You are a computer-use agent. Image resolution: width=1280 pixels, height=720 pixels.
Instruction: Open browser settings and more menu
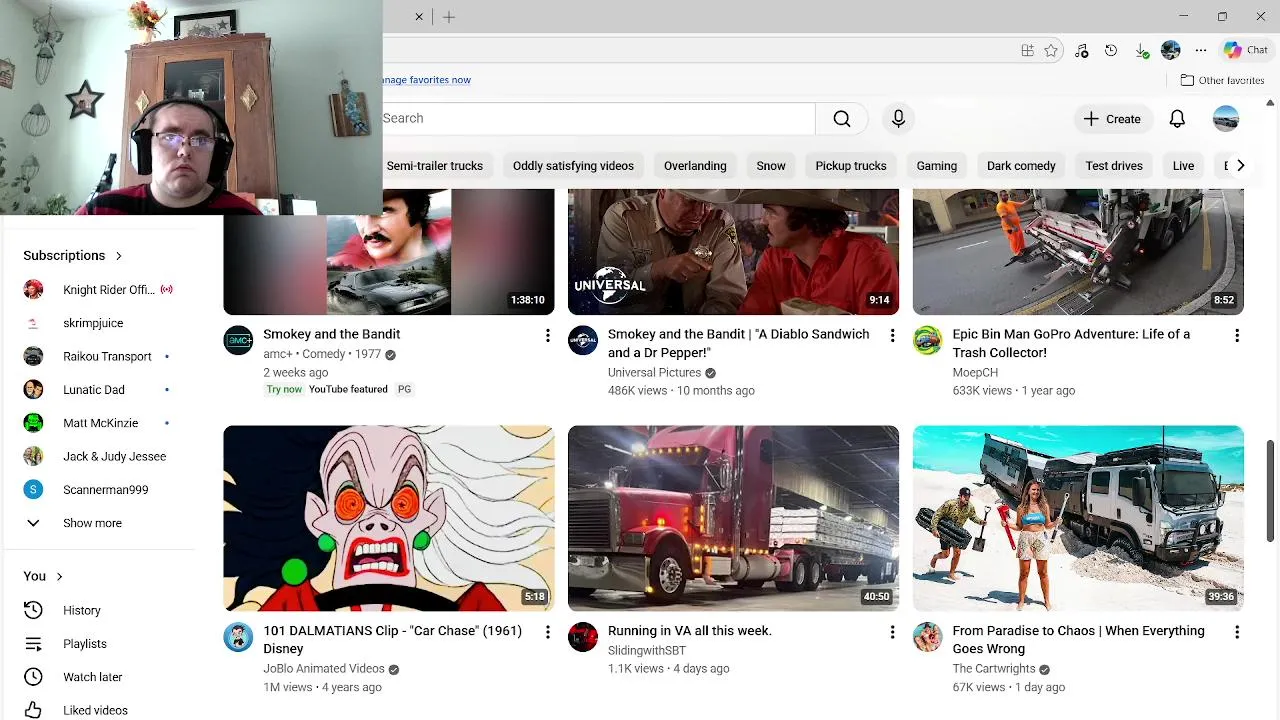1201,50
